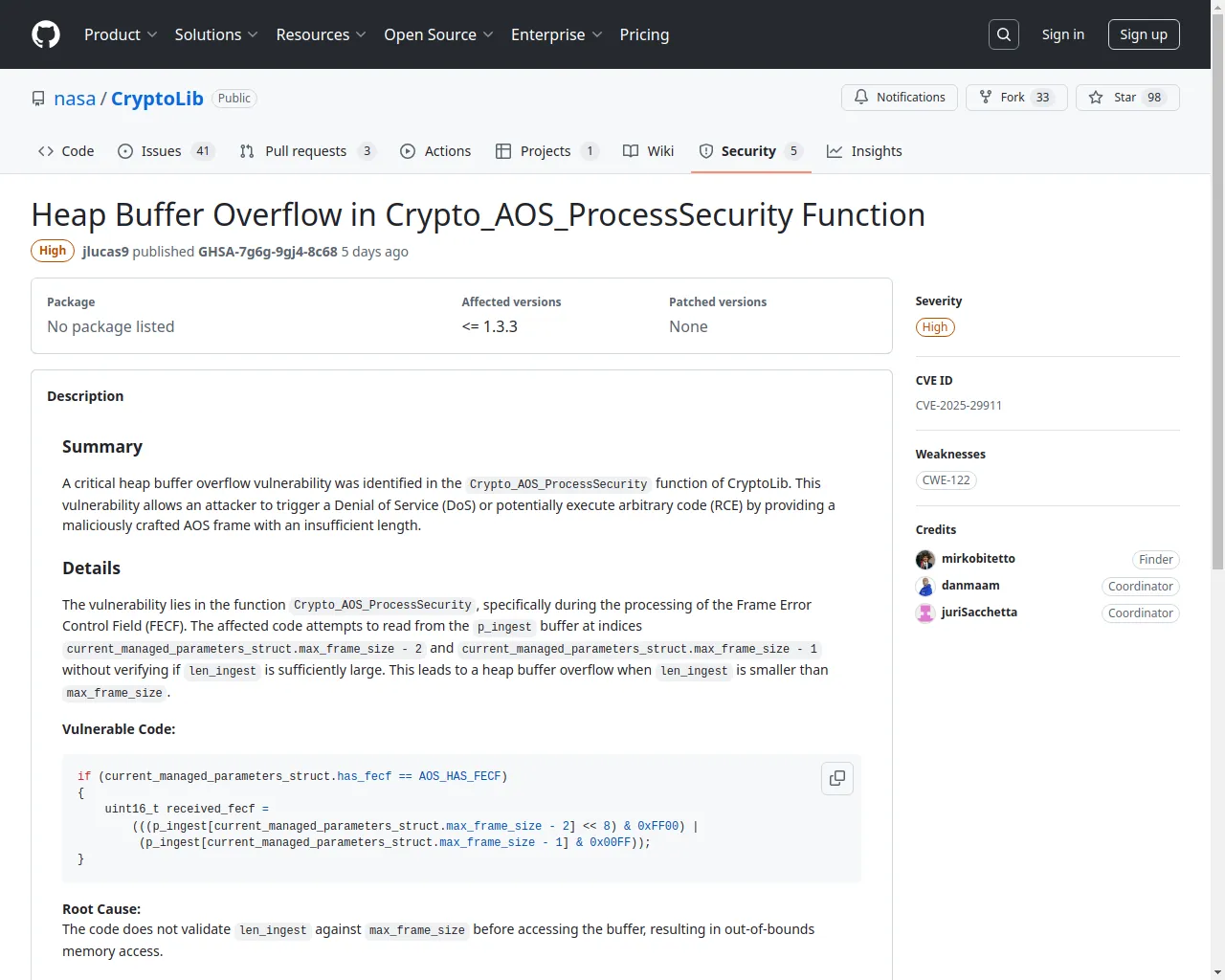The image size is (1225, 980).
Task: Click the CVE-2025-29911 identifier
Action: pos(959,406)
